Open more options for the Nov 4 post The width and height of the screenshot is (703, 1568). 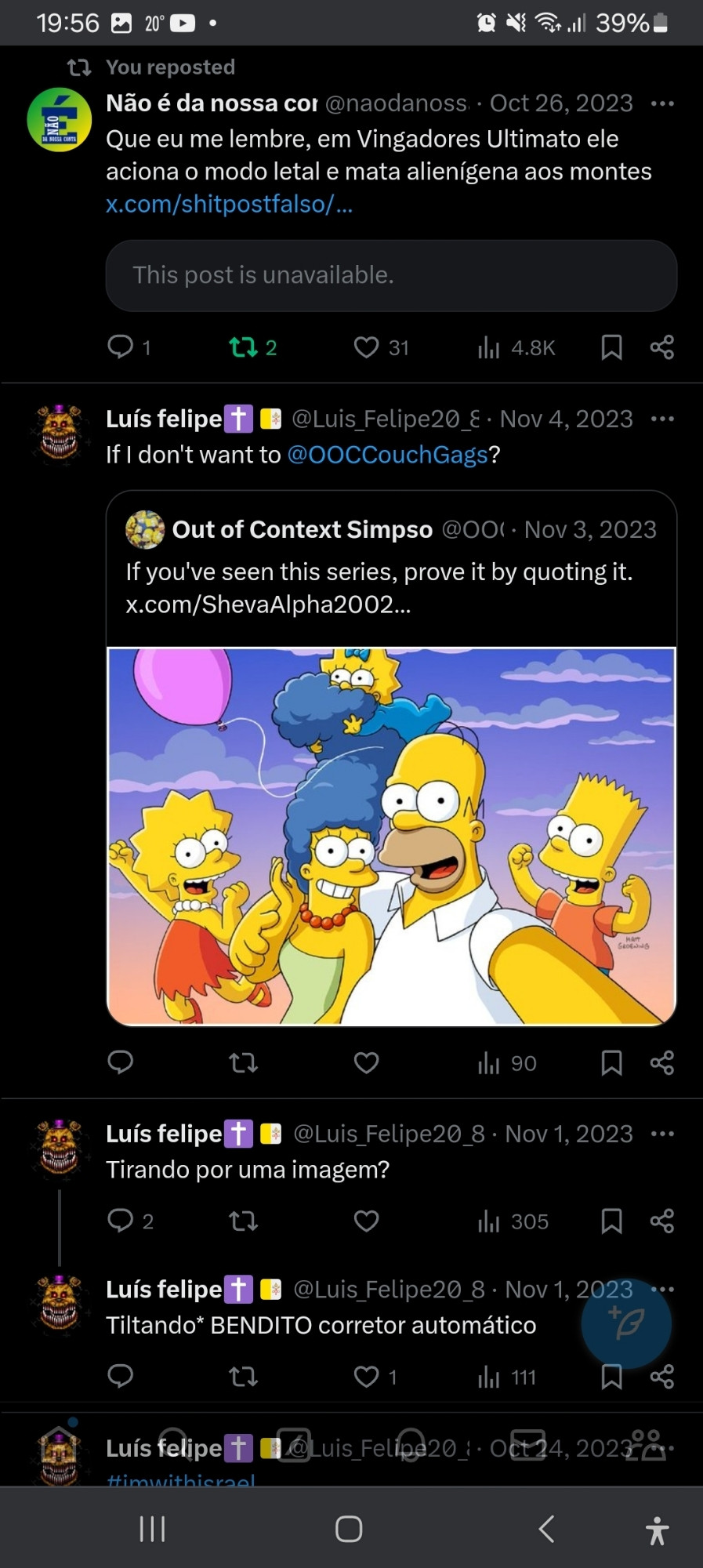point(662,419)
